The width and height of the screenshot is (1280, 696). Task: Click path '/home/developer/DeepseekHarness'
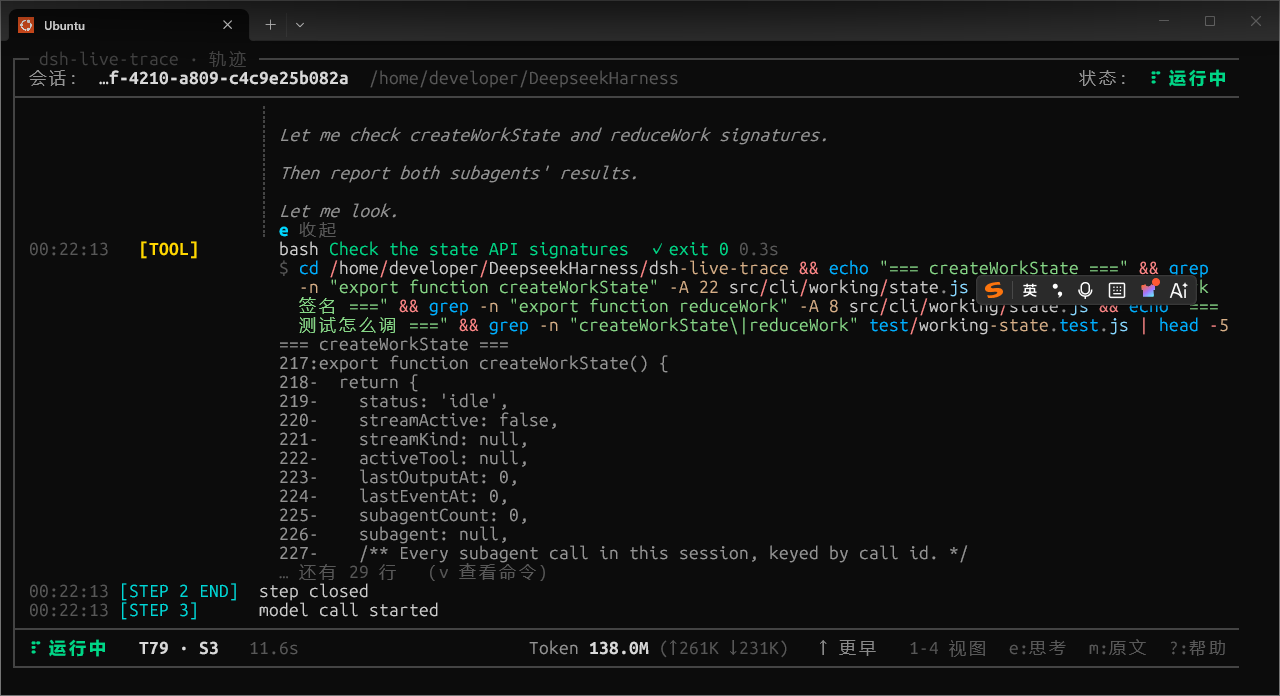pos(524,78)
